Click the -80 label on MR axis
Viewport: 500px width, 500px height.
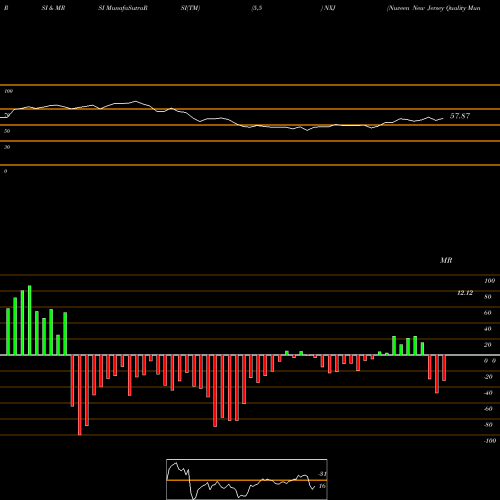pyautogui.click(x=488, y=425)
